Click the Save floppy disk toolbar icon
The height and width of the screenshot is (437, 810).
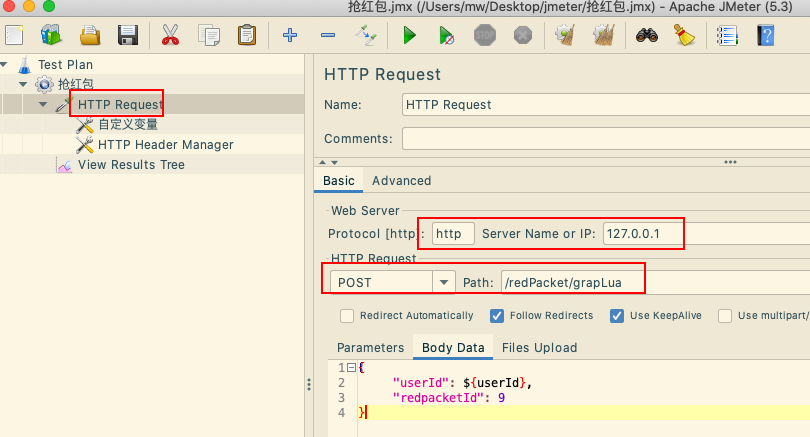click(x=128, y=36)
